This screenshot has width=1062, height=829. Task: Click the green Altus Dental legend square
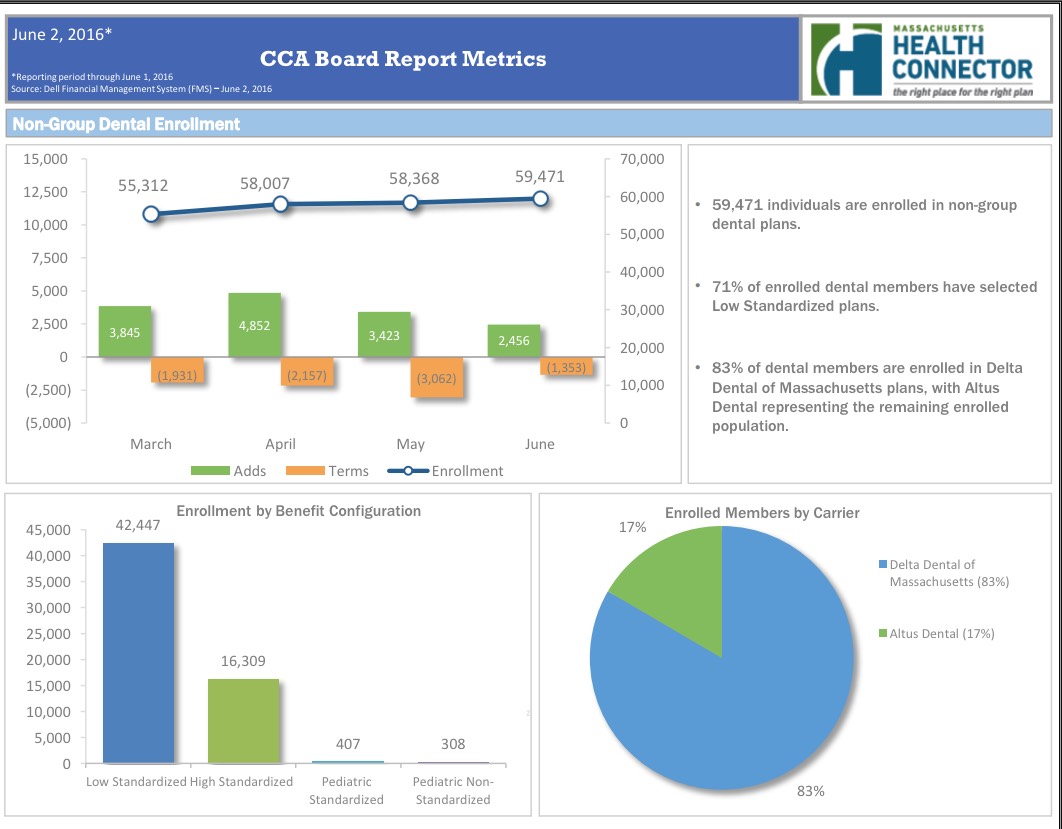click(883, 633)
